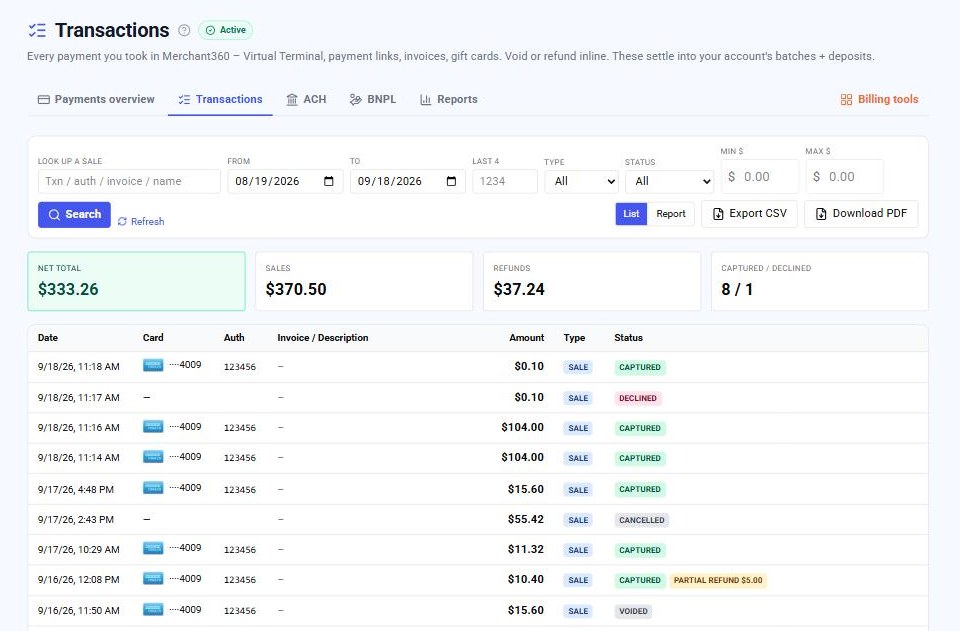Click the From date field 08/19/2026
The height and width of the screenshot is (631, 960).
coord(285,181)
